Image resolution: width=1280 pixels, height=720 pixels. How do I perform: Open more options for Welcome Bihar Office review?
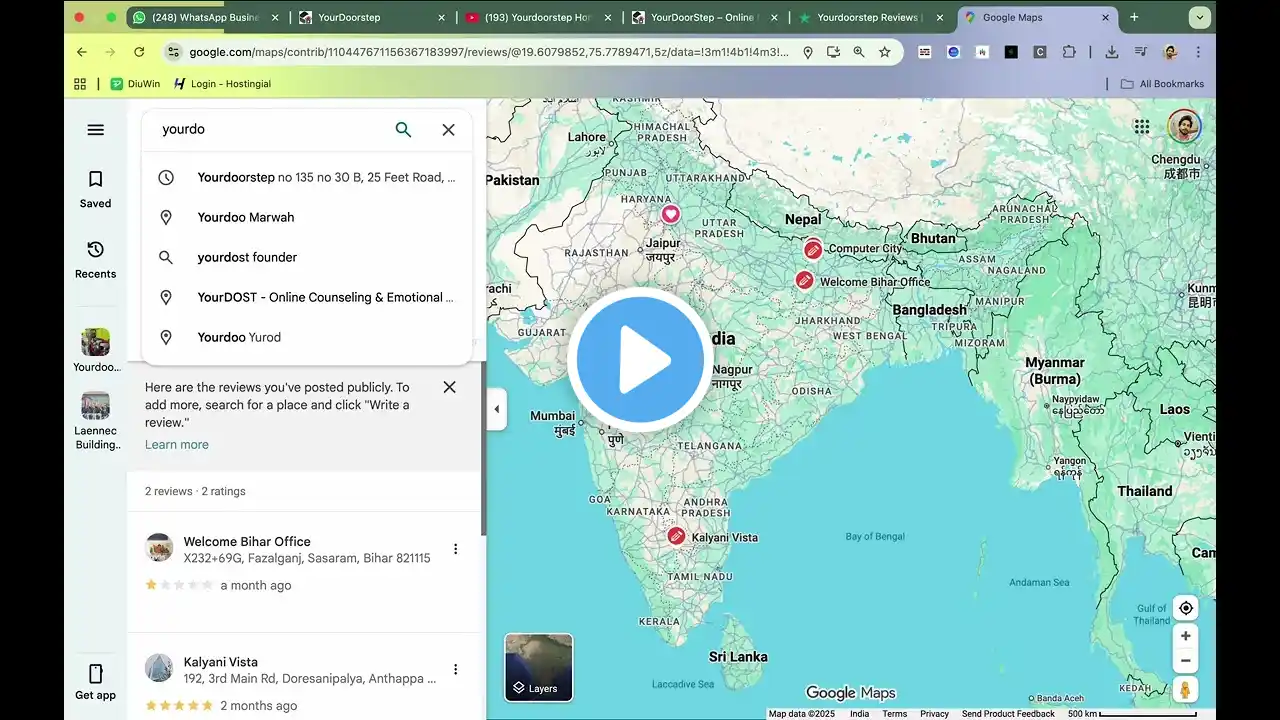click(x=455, y=549)
